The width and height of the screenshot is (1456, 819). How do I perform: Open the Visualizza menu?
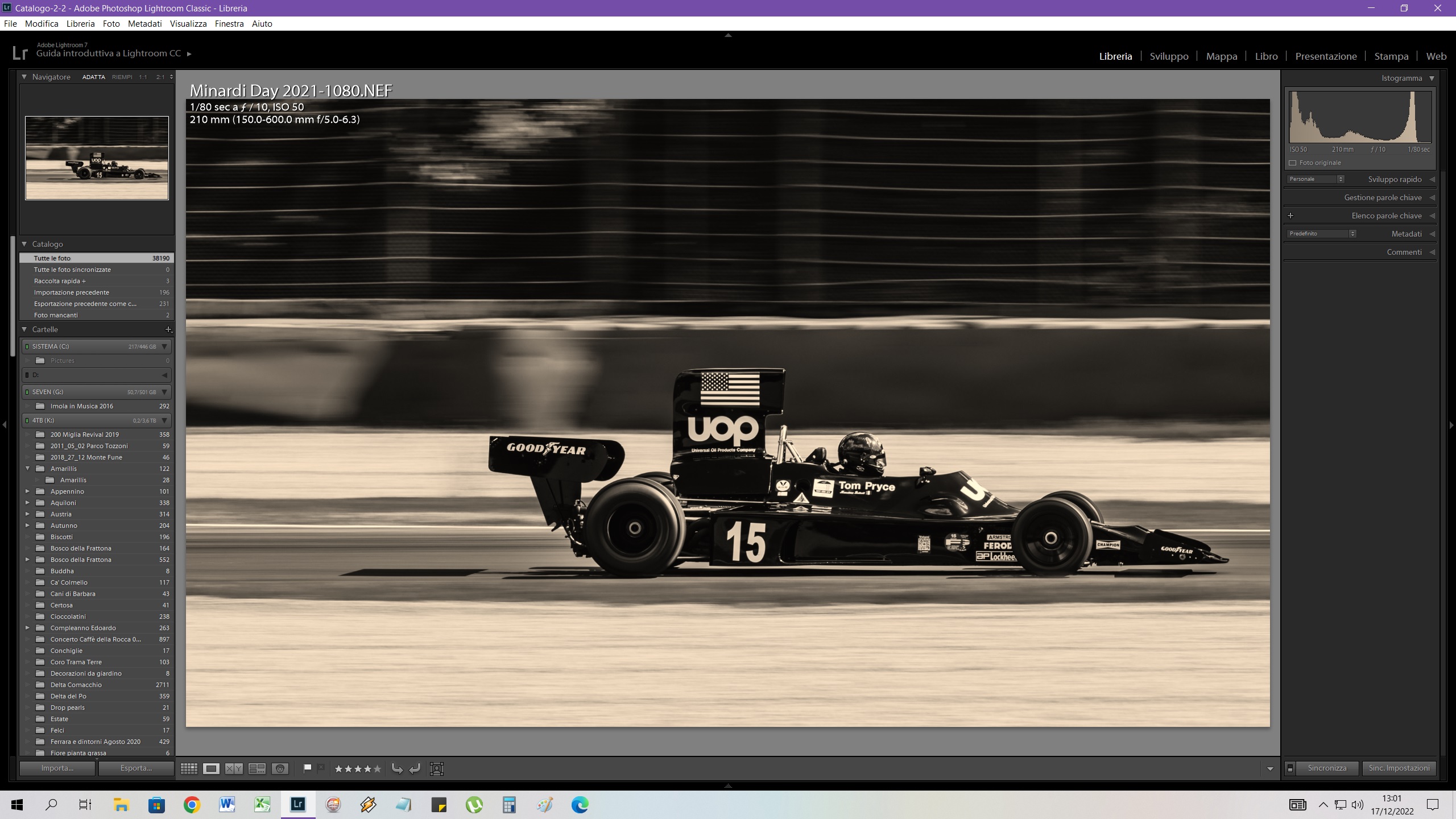click(x=188, y=23)
